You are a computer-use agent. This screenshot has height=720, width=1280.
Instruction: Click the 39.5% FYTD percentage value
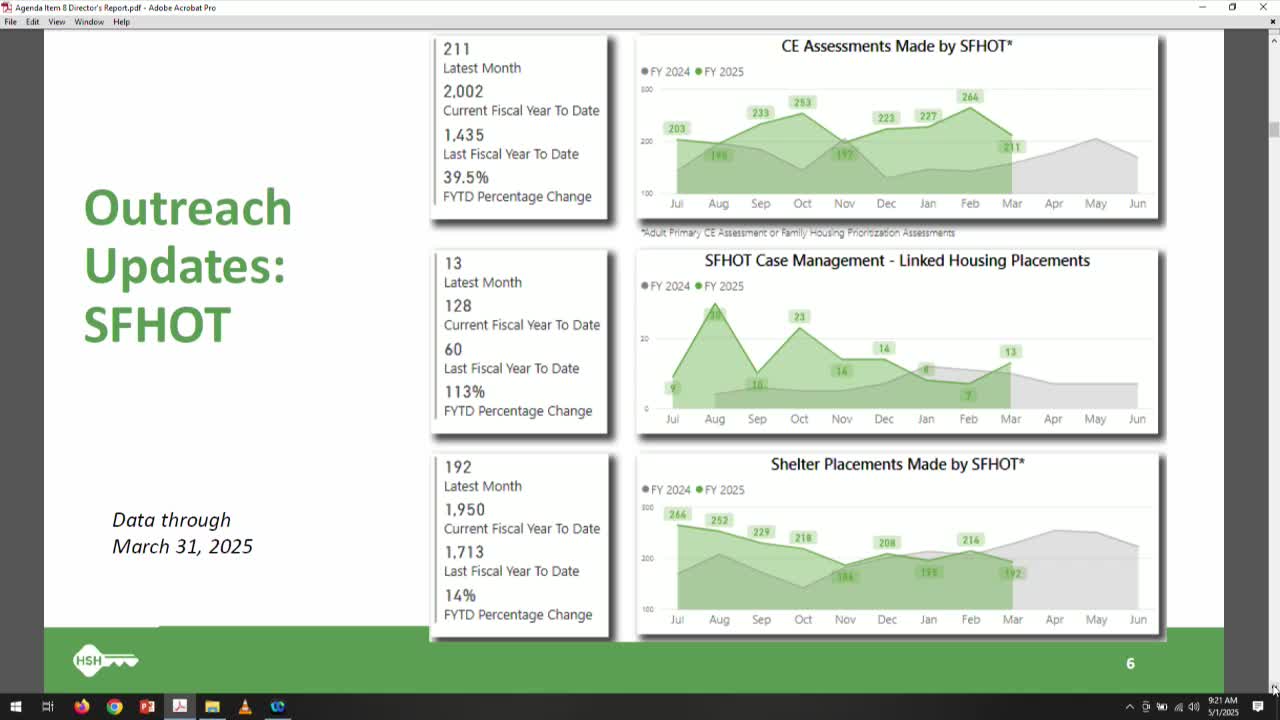(466, 178)
